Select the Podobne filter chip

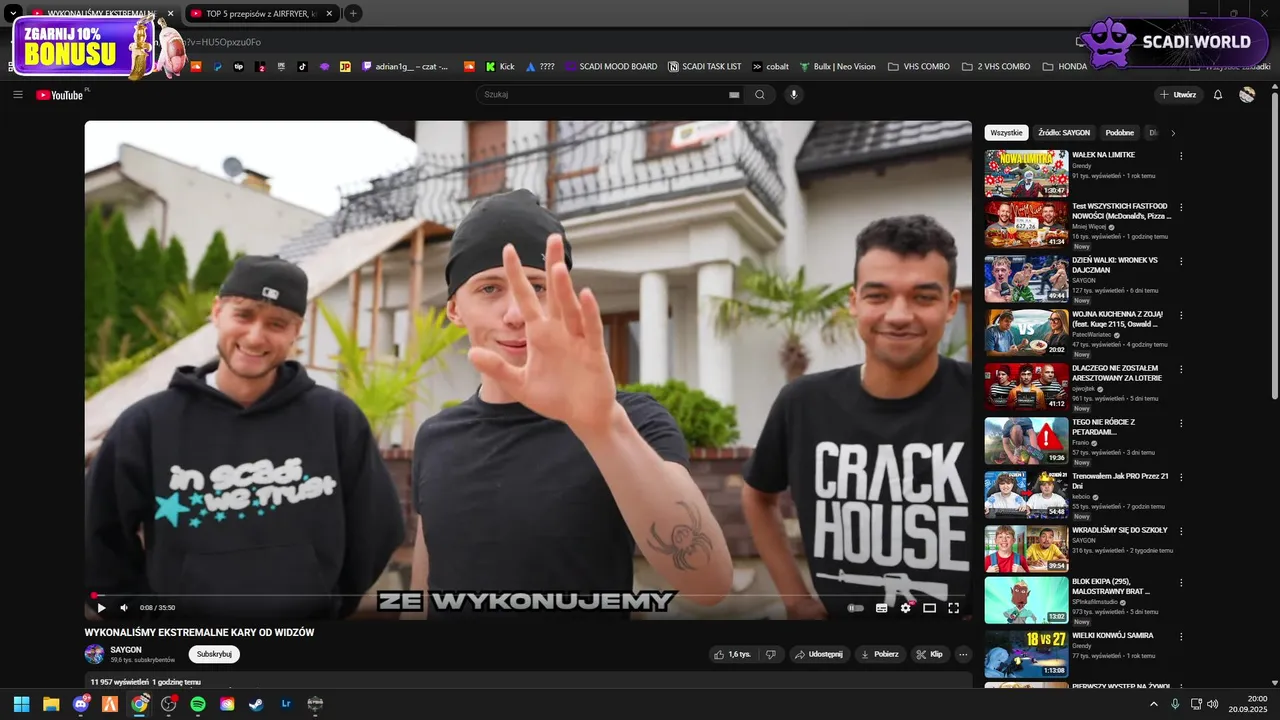pyautogui.click(x=1120, y=132)
